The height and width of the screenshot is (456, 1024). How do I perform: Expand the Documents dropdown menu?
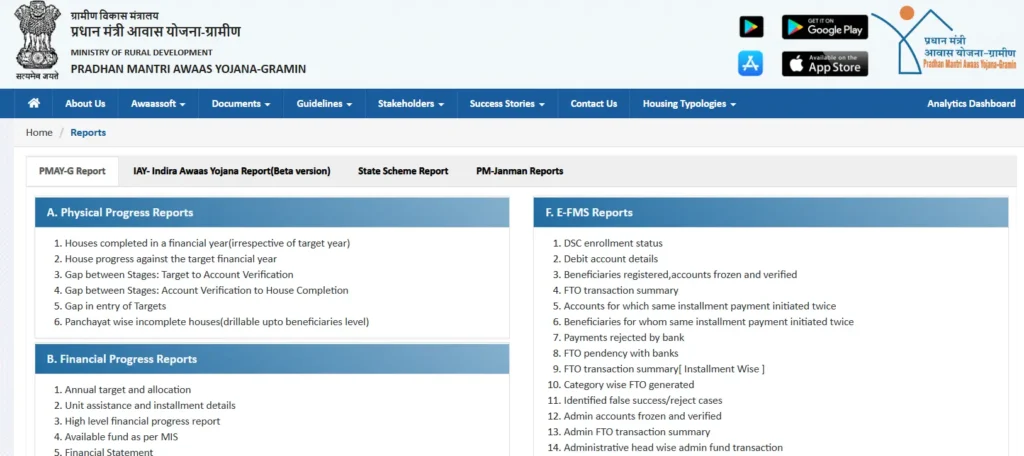click(241, 103)
